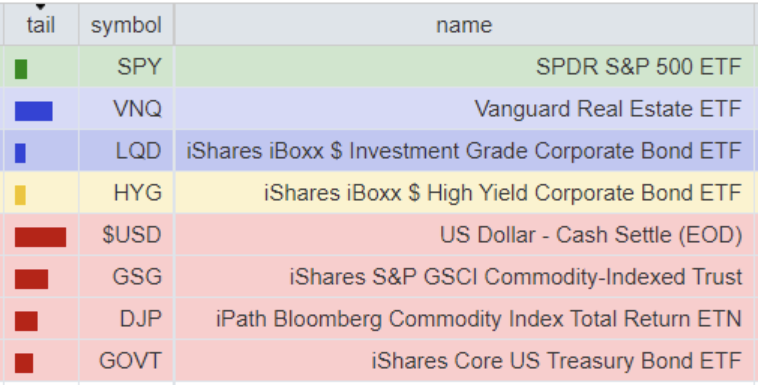
Task: Open Vanguard Real Estate ETF row
Action: coord(380,109)
